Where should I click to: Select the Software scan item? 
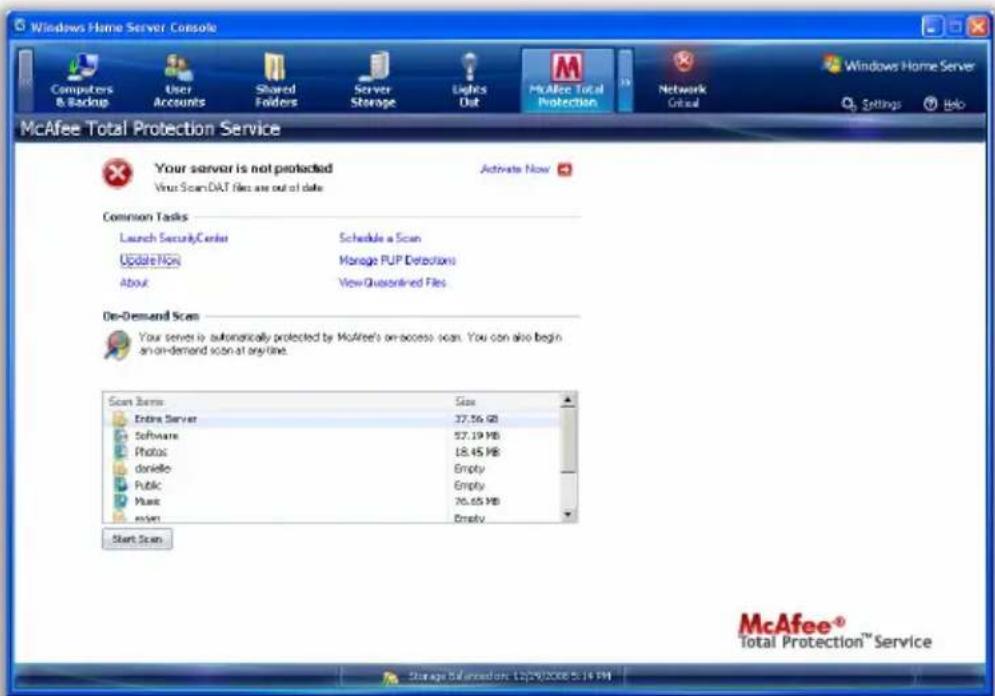(331, 435)
